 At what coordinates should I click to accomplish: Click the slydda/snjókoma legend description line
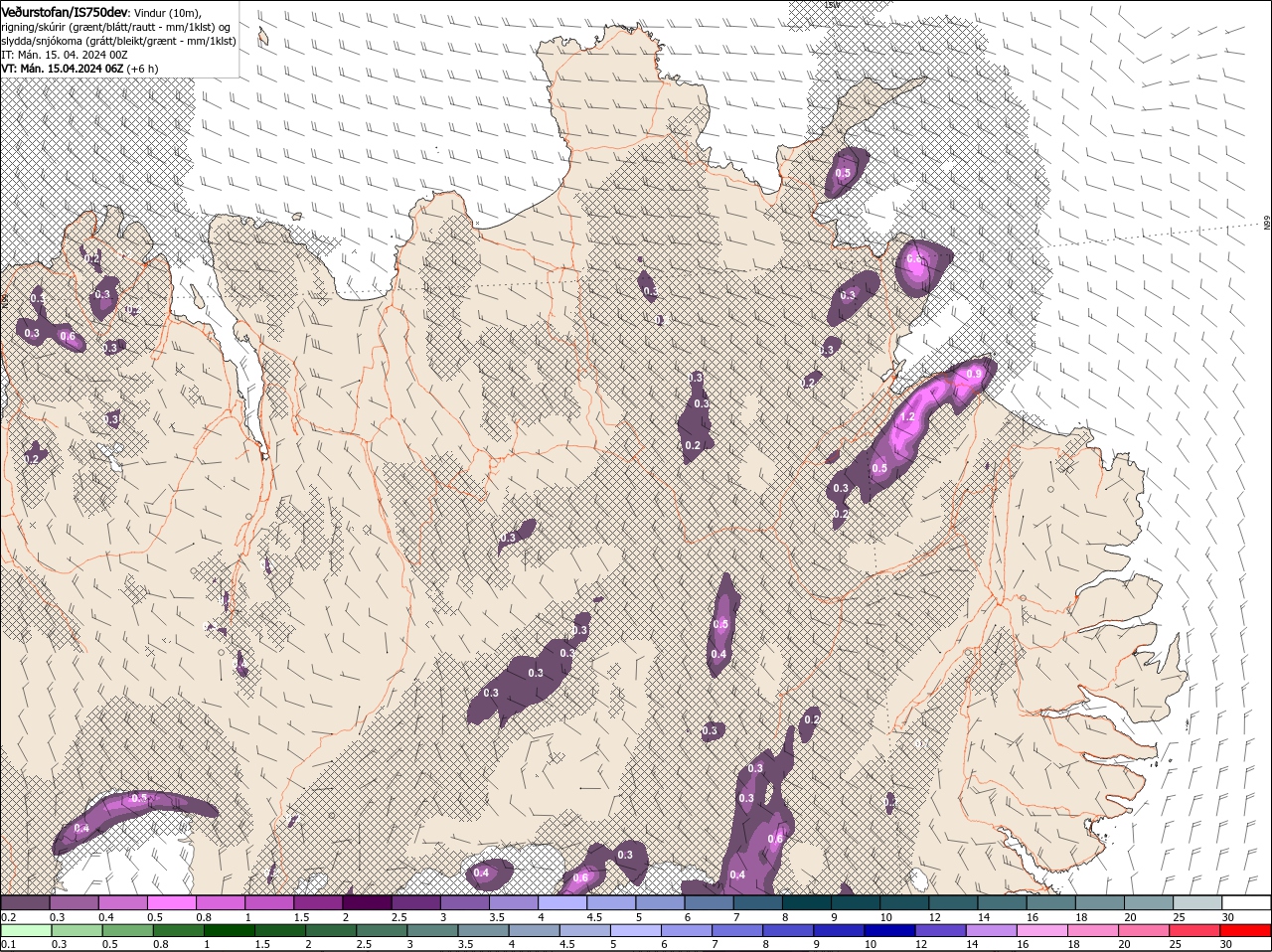[118, 41]
